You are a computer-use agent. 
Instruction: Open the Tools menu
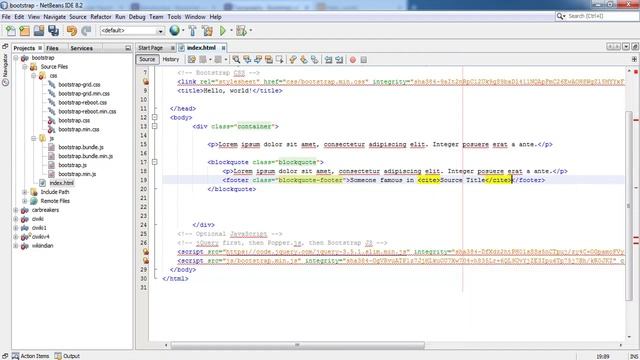pyautogui.click(x=174, y=17)
